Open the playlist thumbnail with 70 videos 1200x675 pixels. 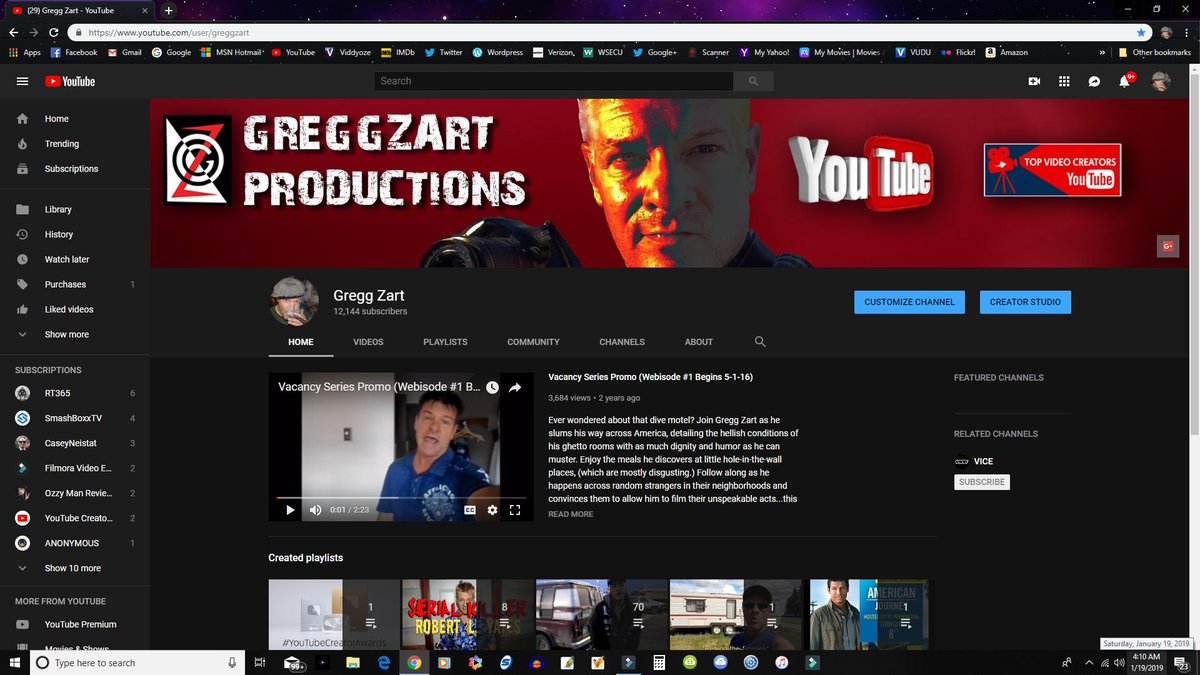tap(601, 615)
